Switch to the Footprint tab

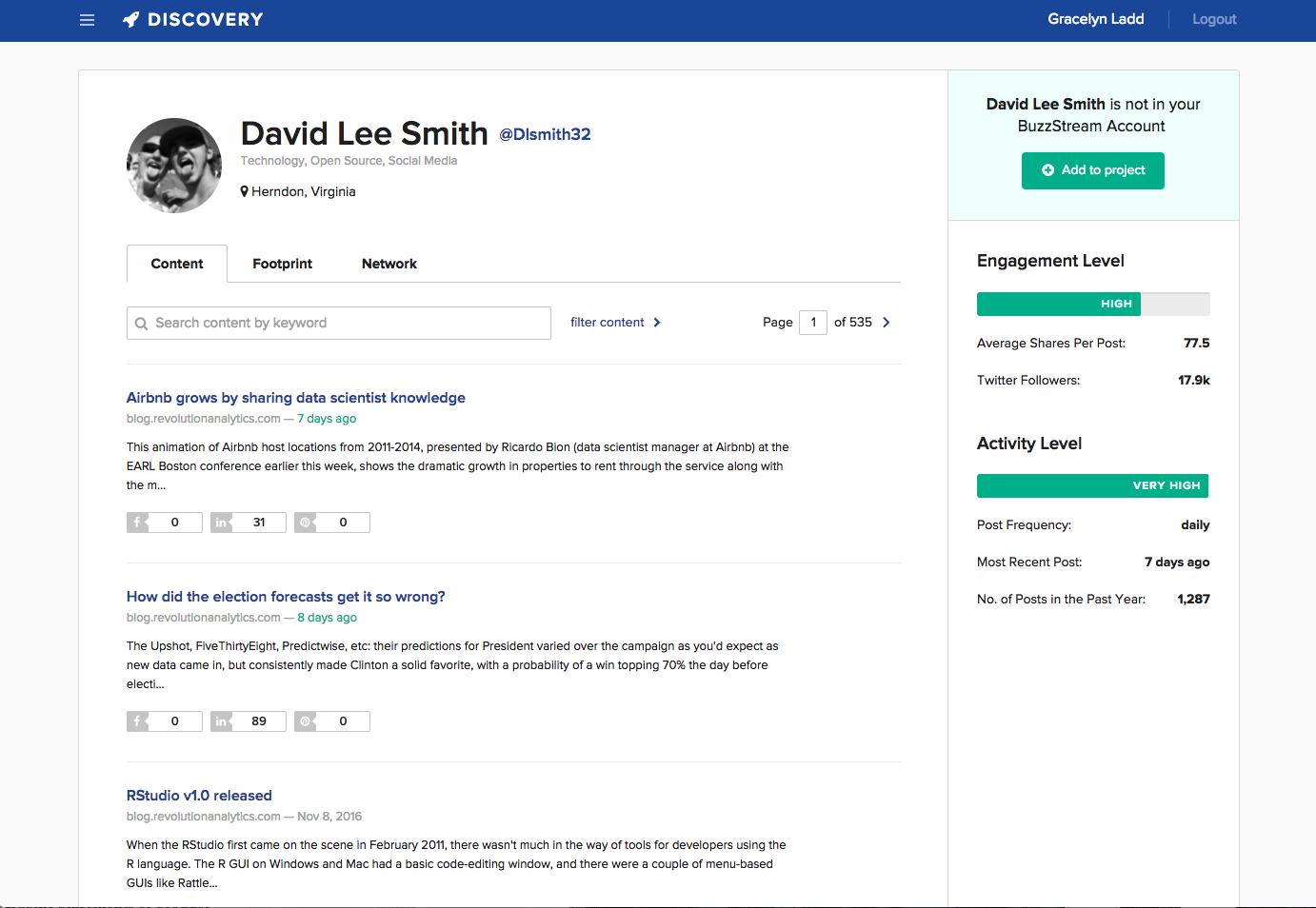click(282, 264)
